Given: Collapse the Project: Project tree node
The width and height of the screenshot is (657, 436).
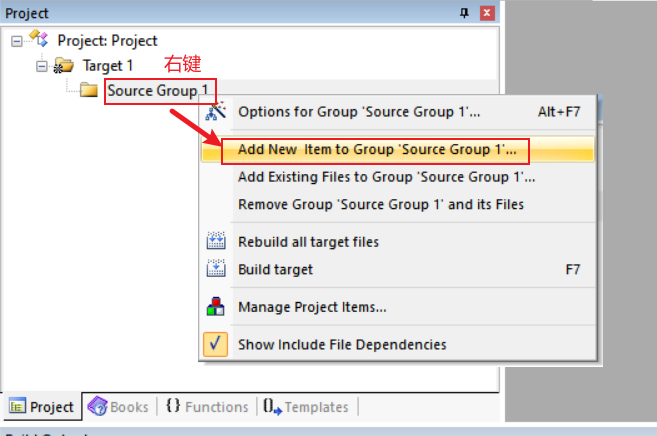Looking at the screenshot, I should [17, 41].
